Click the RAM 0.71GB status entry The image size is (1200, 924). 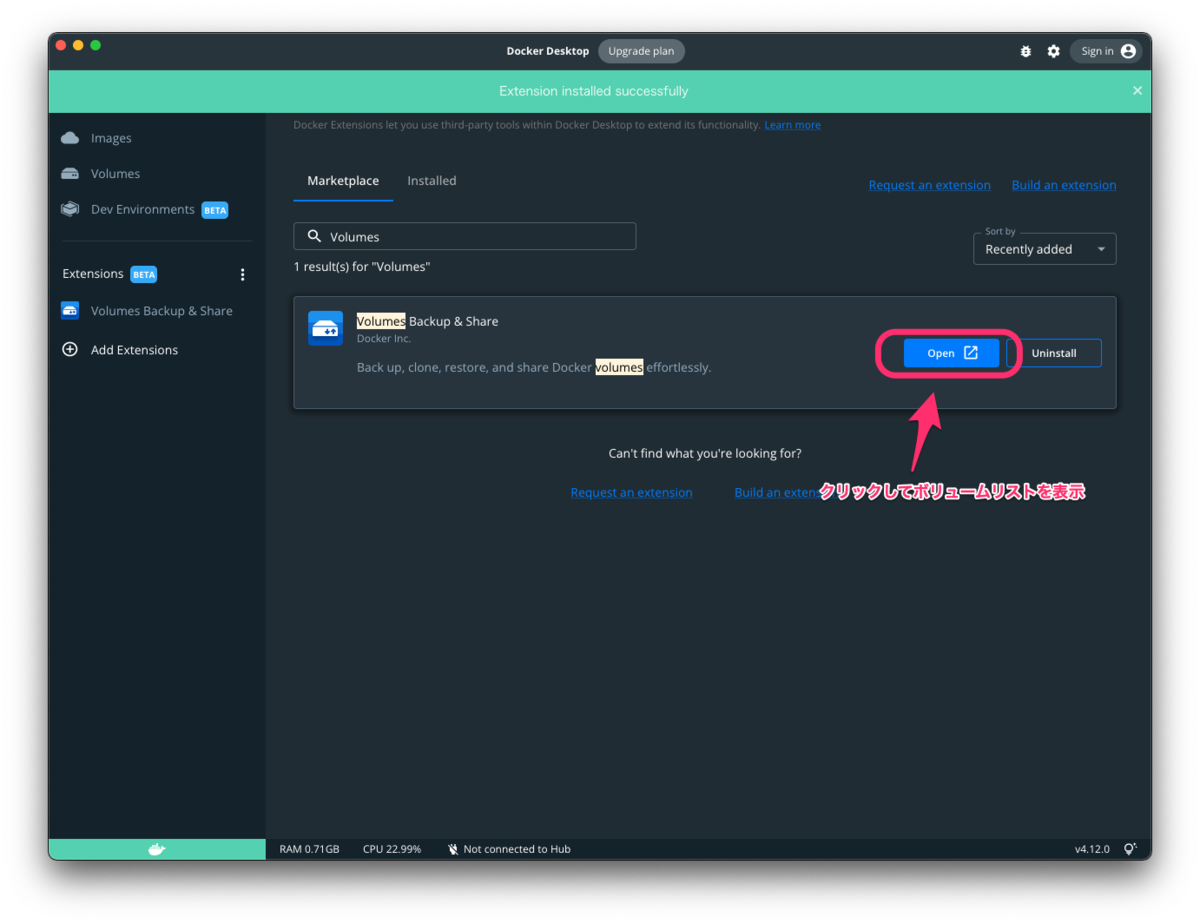(x=309, y=849)
